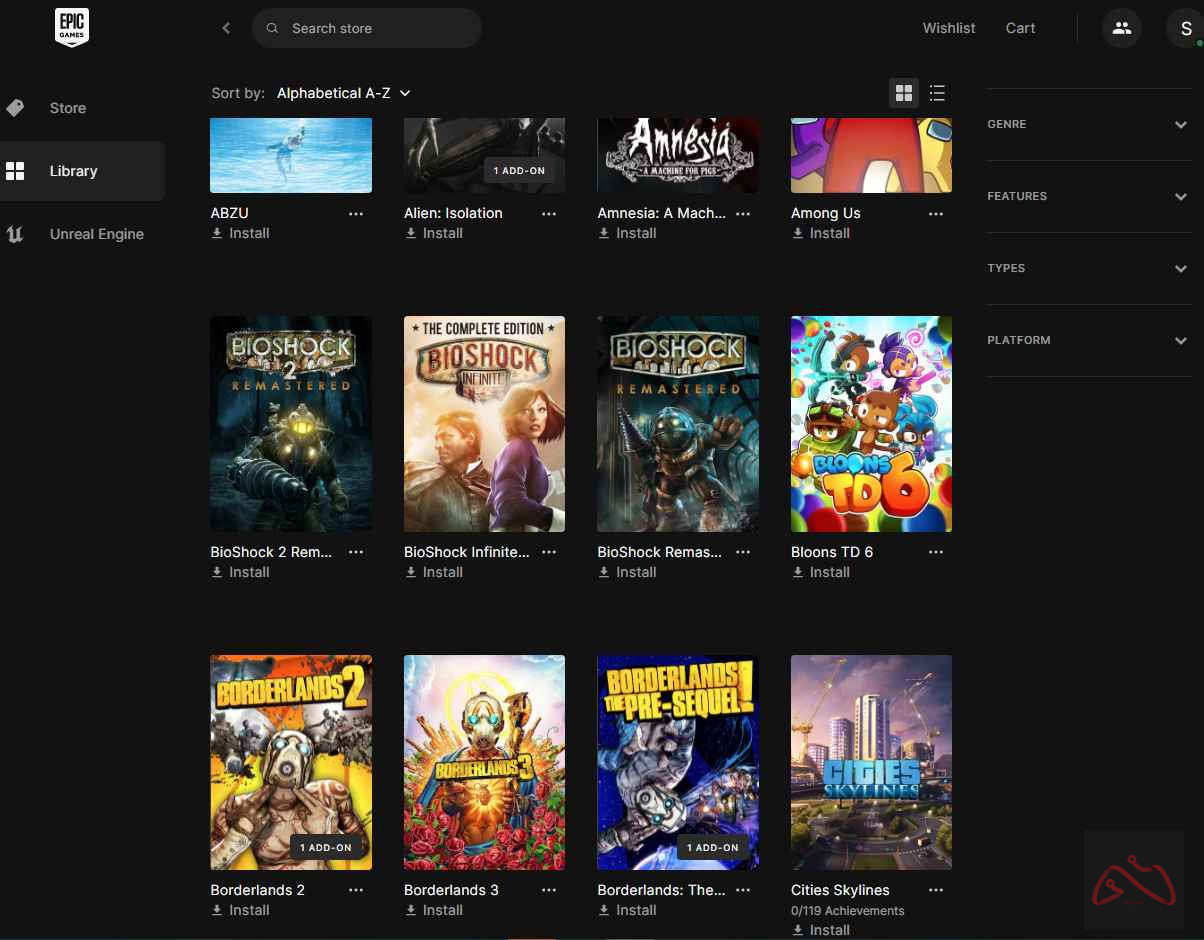Switch to the Store section
The width and height of the screenshot is (1204, 940).
[x=67, y=108]
